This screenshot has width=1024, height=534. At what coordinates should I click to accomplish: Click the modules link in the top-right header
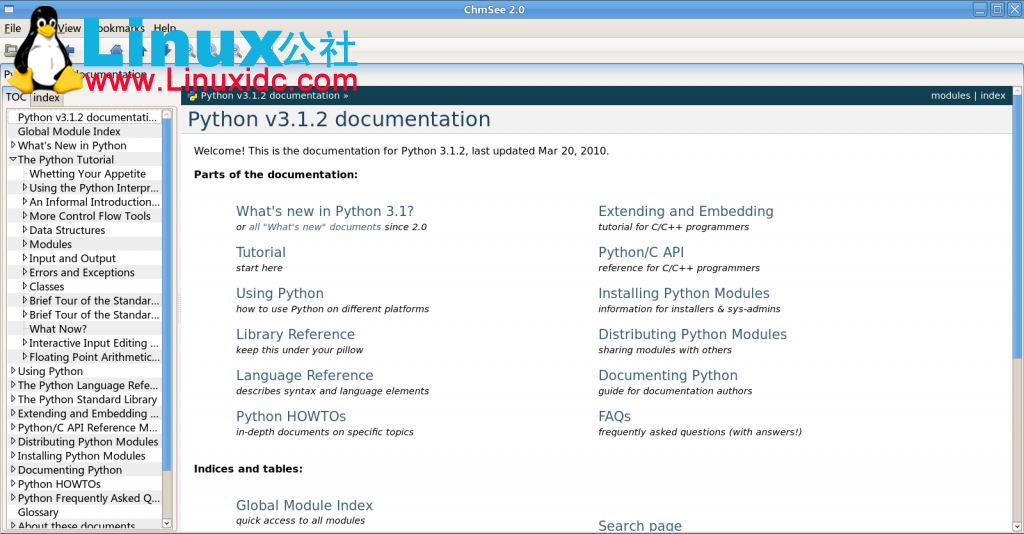[950, 96]
